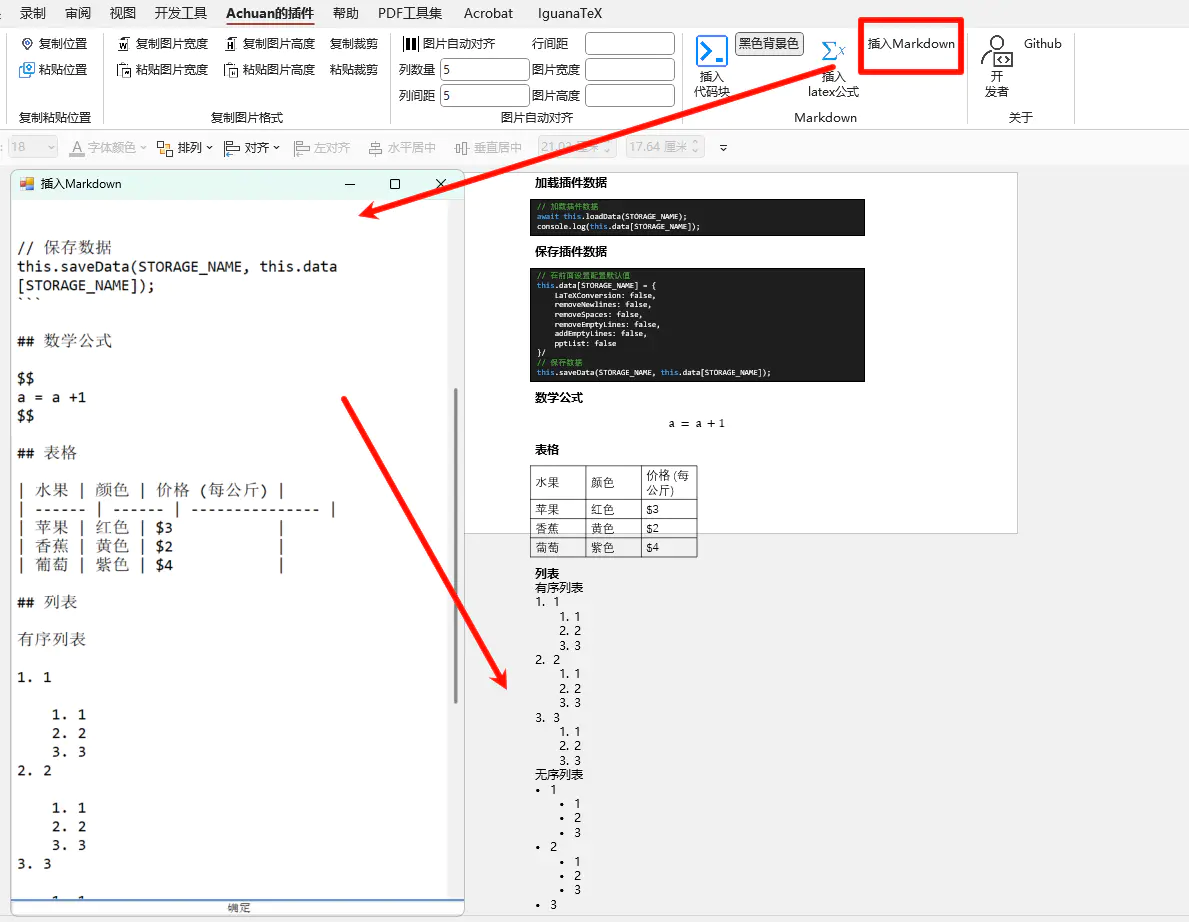Click the 行间距 row spacing input field
This screenshot has width=1189, height=922.
coord(630,44)
